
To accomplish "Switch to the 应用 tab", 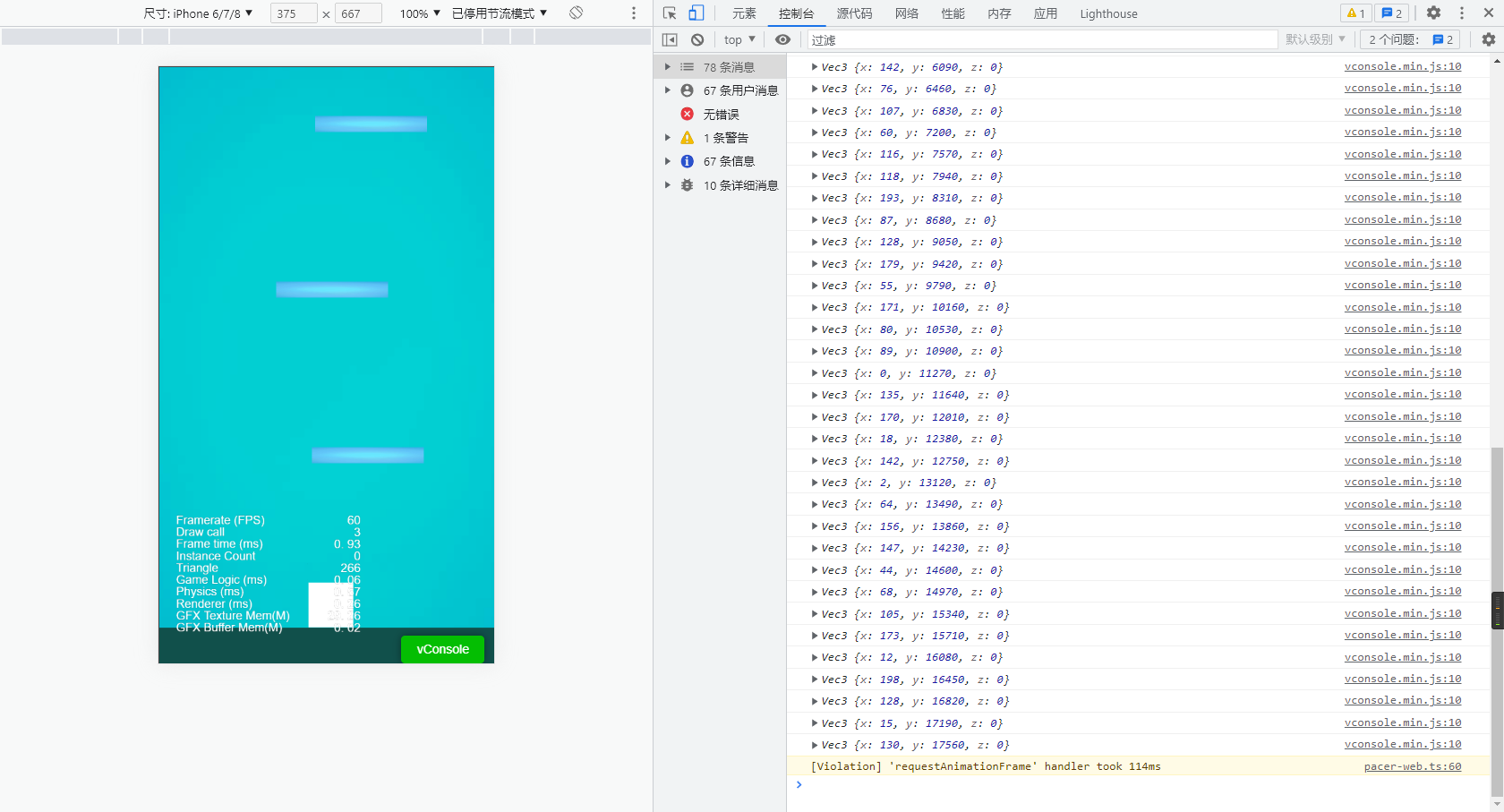I will 1046,13.
